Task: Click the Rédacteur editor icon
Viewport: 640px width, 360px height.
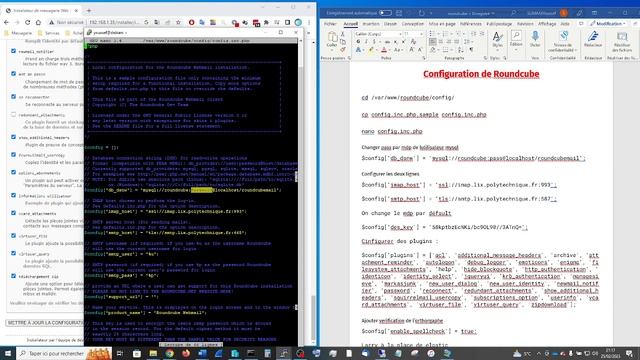Action: pos(593,37)
